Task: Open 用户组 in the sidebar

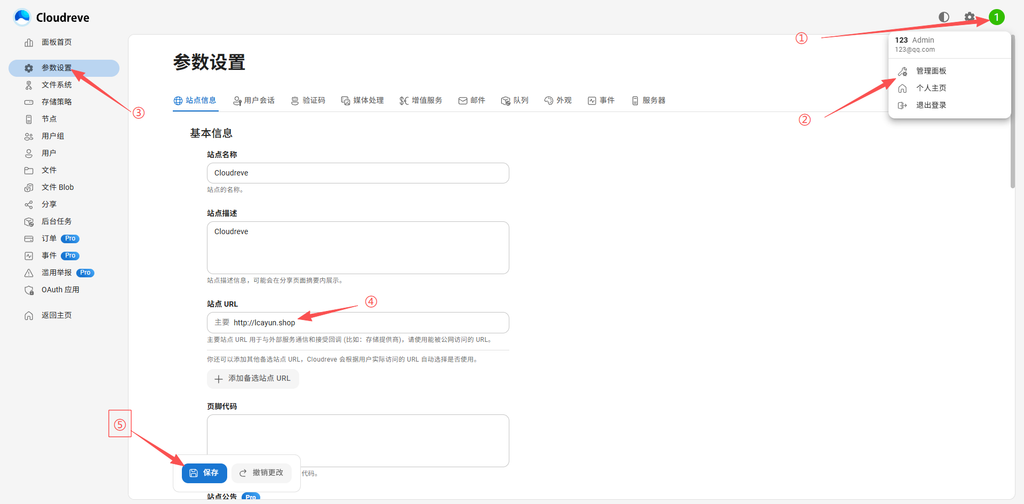Action: 64,136
